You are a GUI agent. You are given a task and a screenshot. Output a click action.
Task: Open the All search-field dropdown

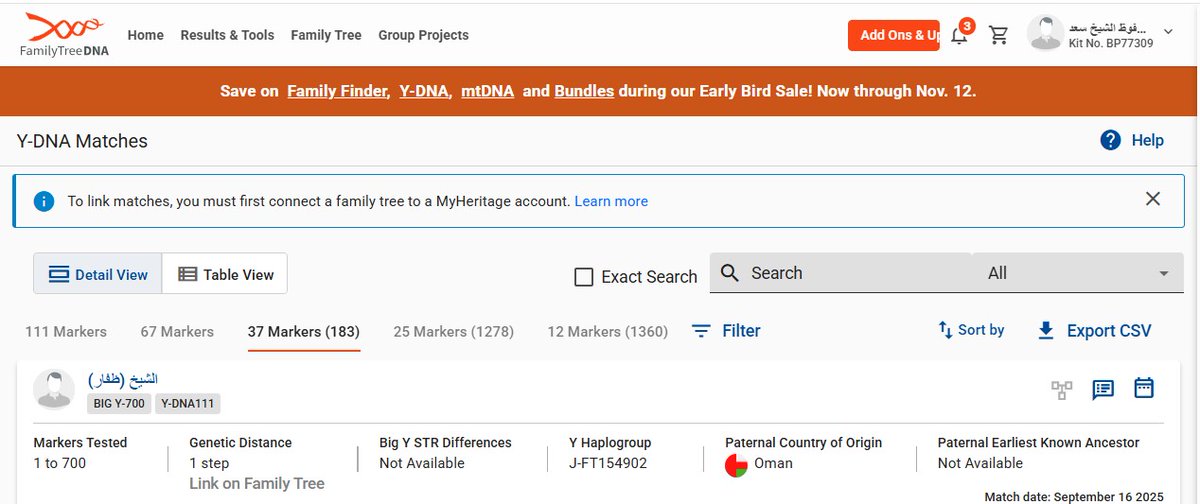tap(1078, 273)
